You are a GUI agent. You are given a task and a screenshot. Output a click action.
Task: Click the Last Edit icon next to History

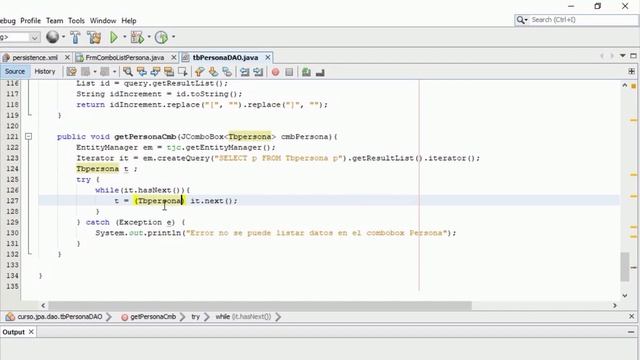pyautogui.click(x=71, y=72)
